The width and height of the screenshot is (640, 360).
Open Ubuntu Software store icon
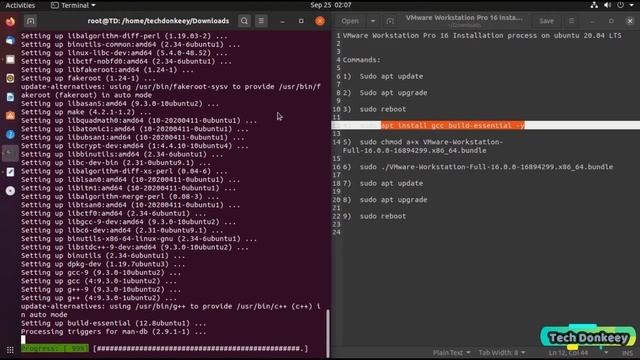10,116
